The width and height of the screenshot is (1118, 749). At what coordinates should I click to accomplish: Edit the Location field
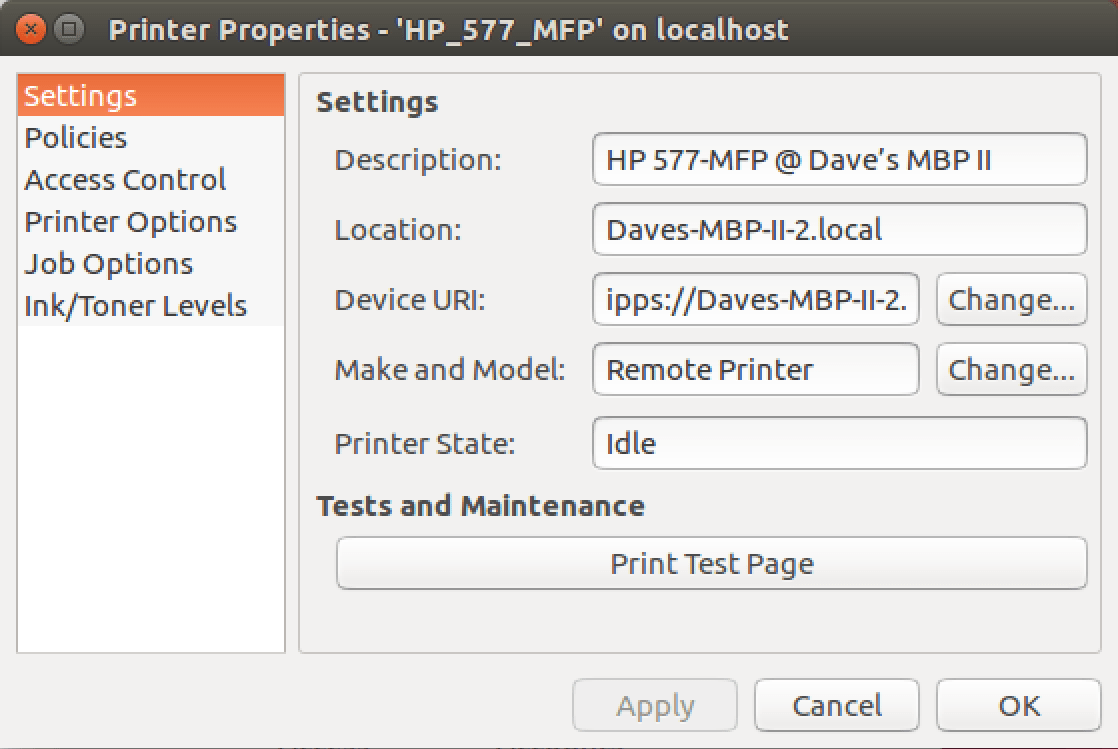click(x=840, y=229)
